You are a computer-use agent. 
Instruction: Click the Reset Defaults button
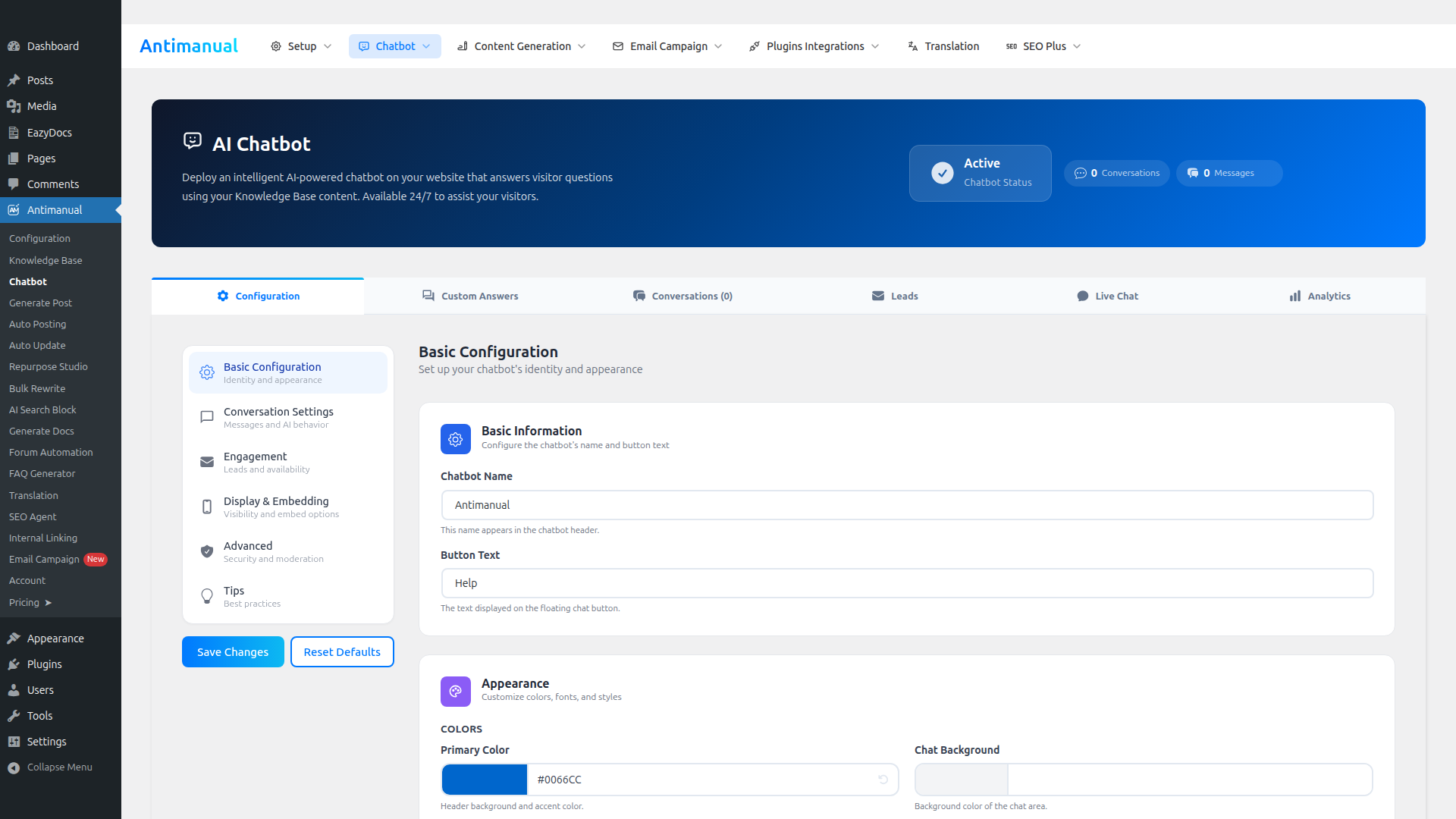pos(341,651)
